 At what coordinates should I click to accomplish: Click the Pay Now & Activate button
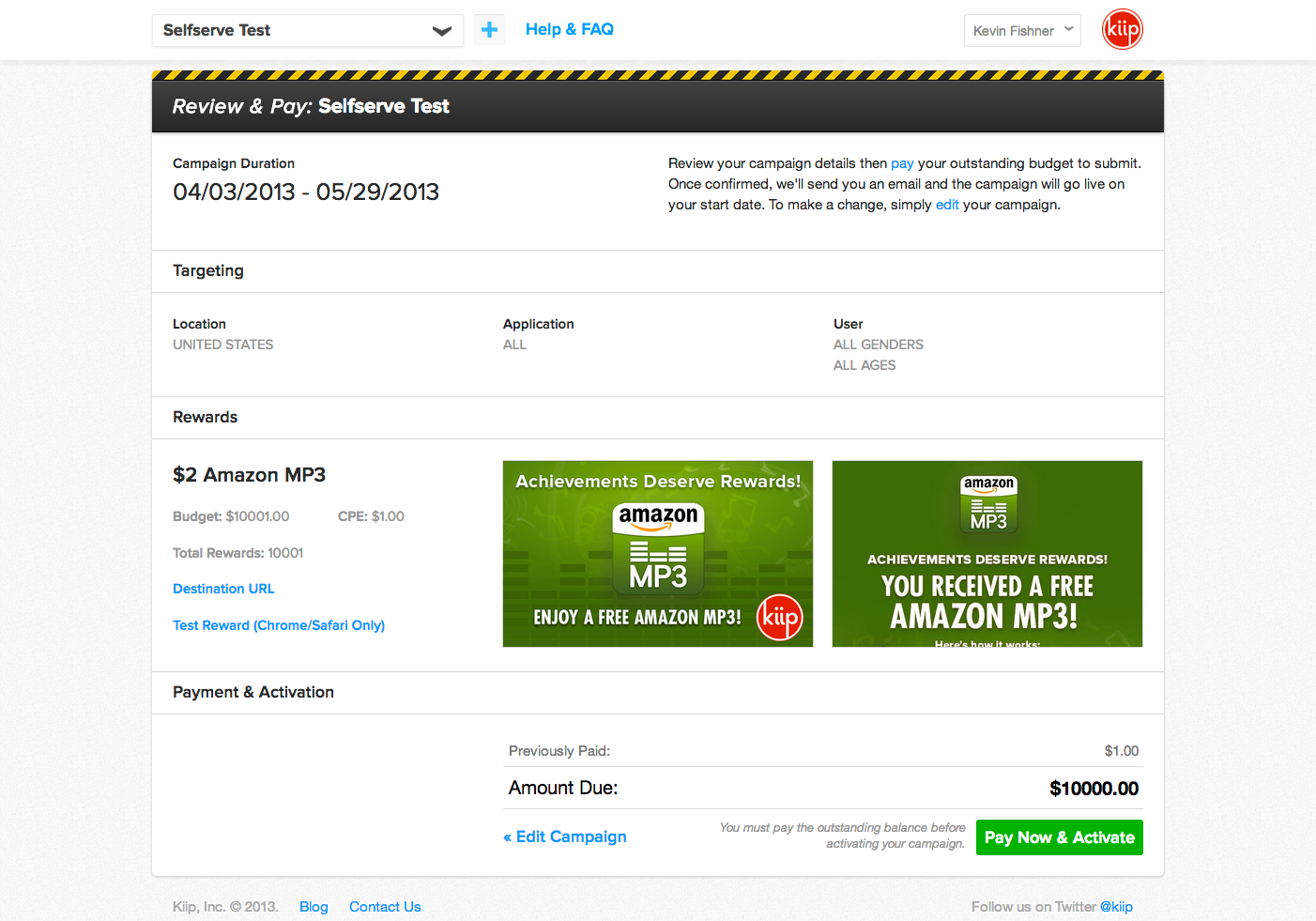point(1059,837)
